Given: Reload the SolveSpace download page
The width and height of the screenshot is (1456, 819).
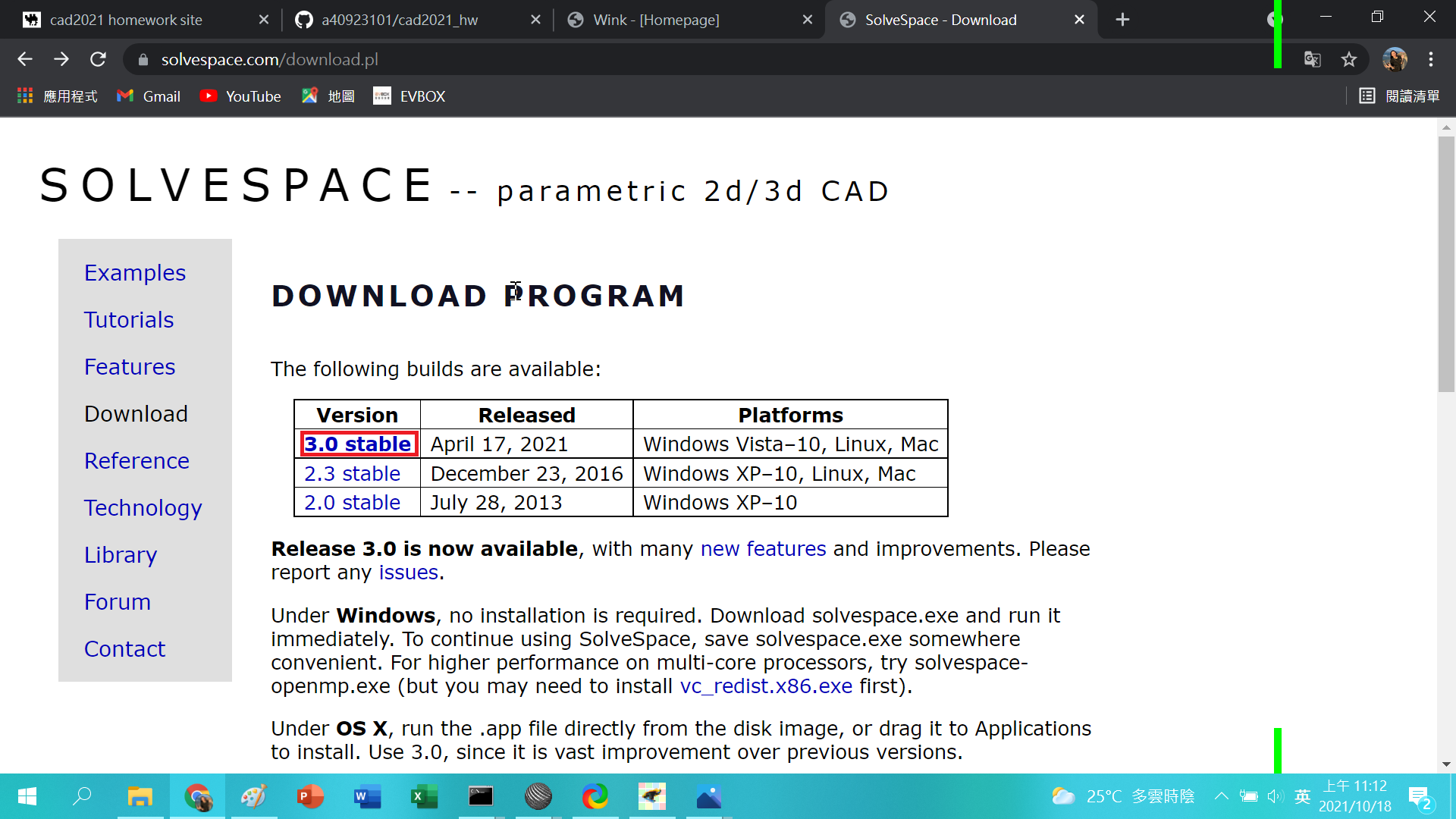Looking at the screenshot, I should coord(98,59).
